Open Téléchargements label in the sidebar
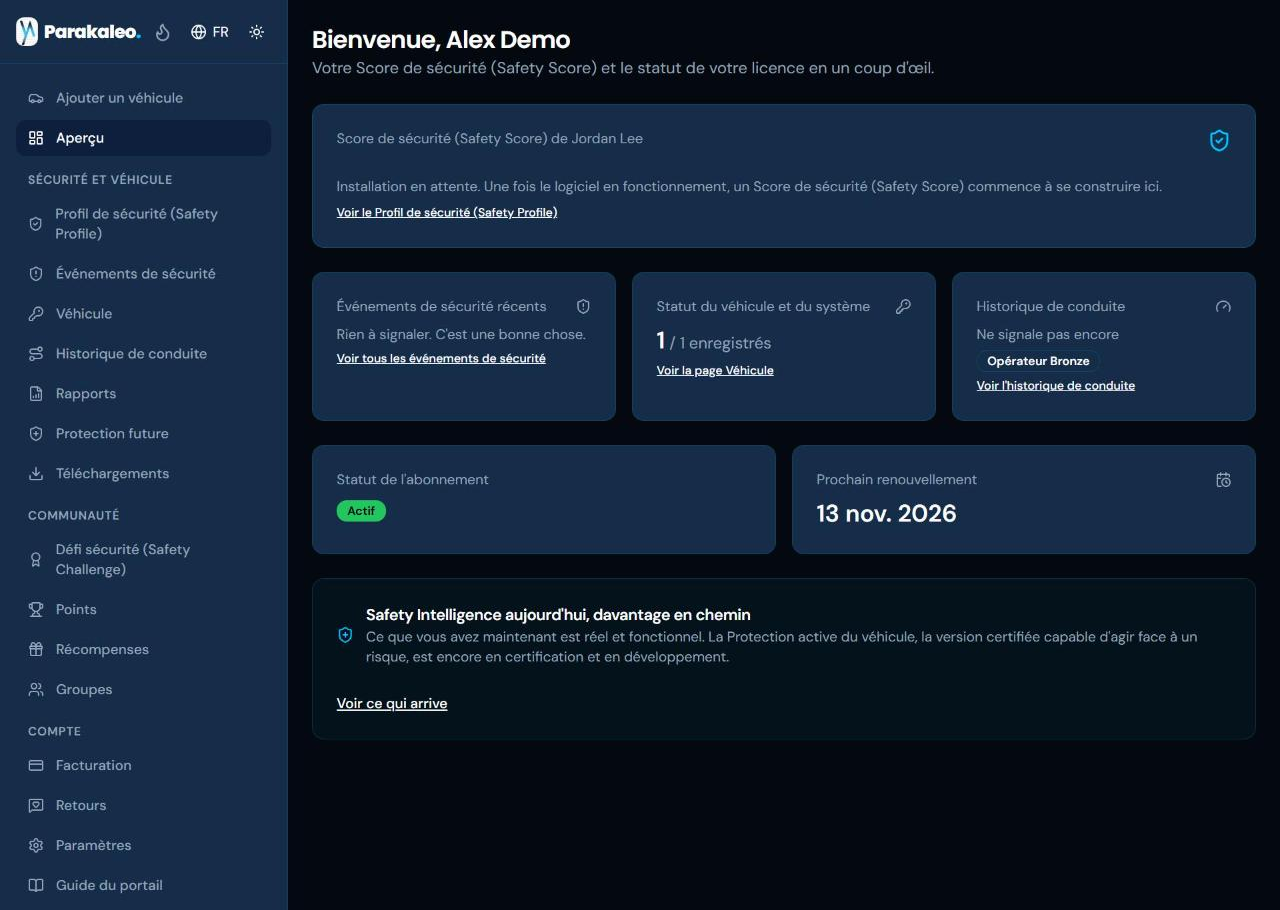Image resolution: width=1280 pixels, height=910 pixels. (x=112, y=474)
